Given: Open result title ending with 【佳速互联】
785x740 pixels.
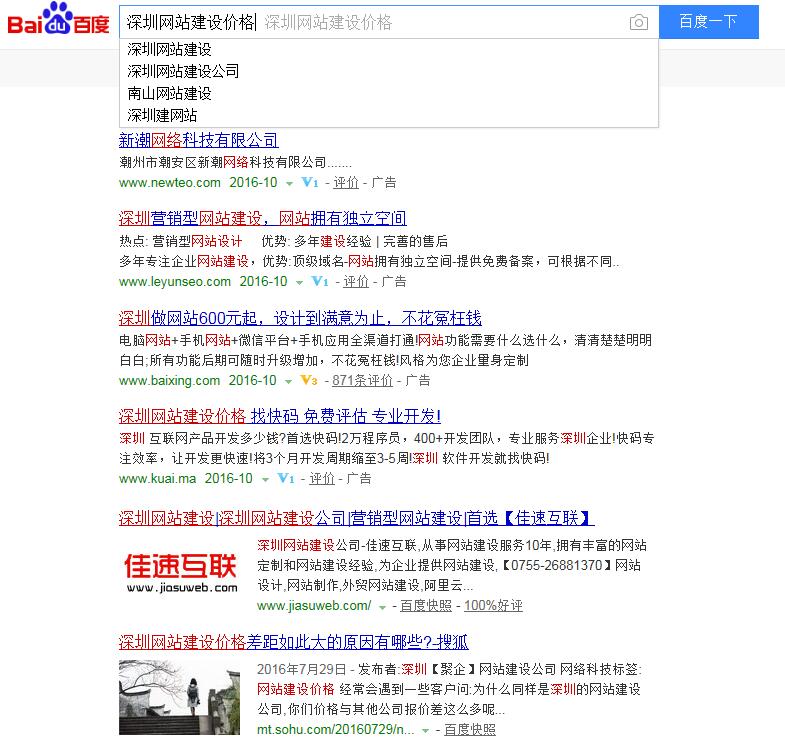Looking at the screenshot, I should [356, 518].
